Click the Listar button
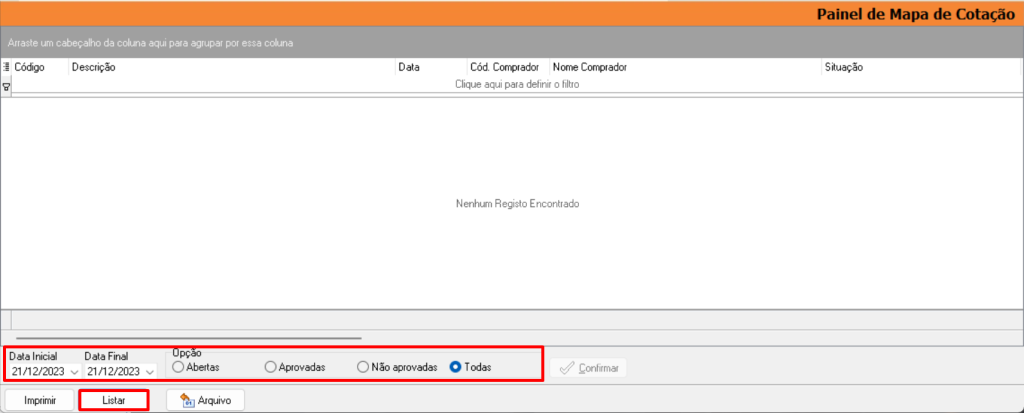Viewport: 1024px width, 413px height. 114,400
